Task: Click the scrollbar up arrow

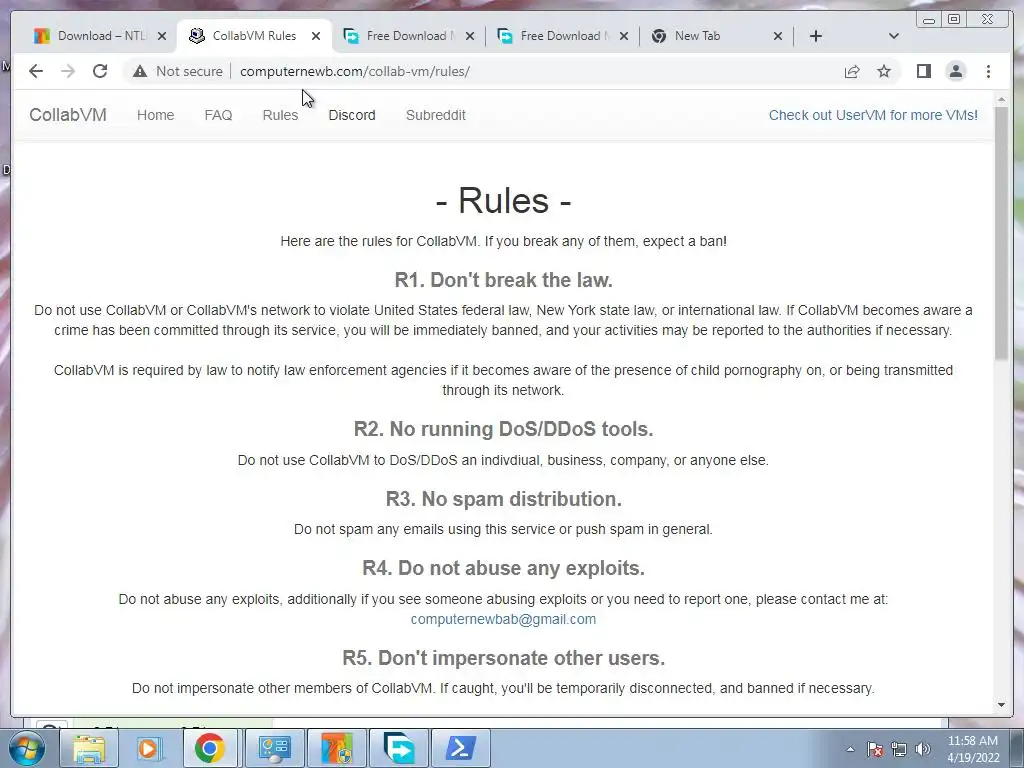Action: point(1002,99)
